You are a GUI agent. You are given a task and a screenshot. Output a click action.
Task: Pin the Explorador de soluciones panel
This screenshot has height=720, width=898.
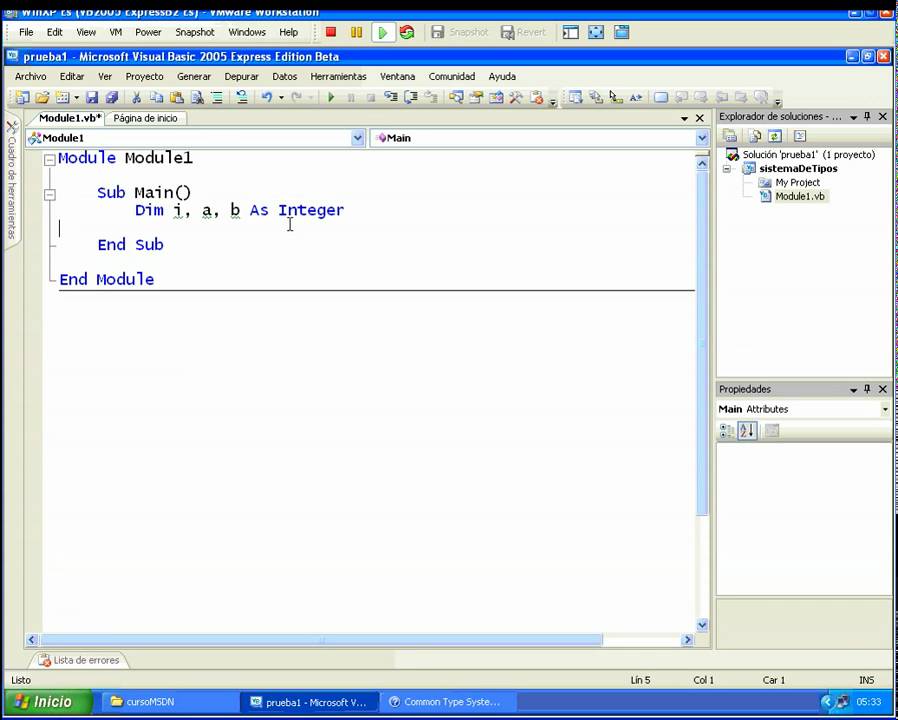point(867,116)
